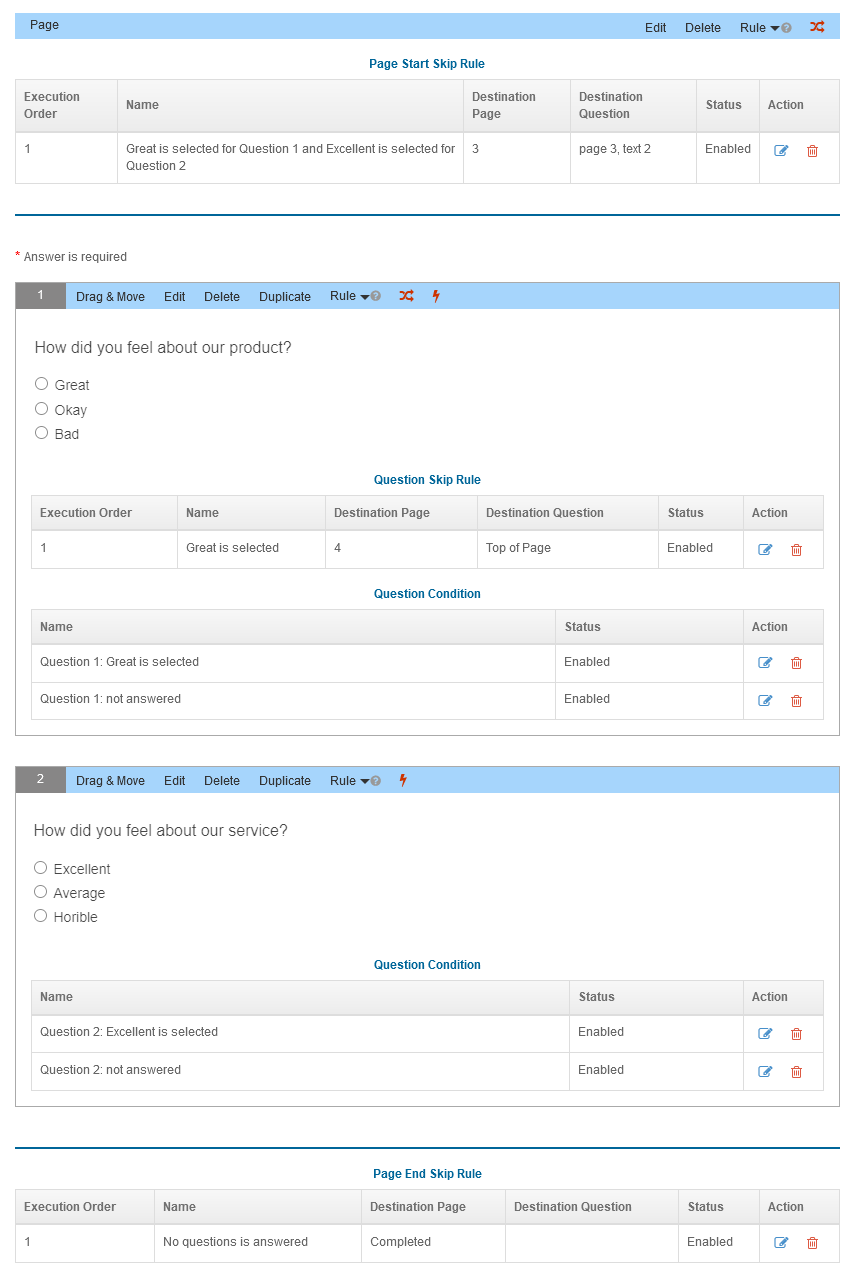
Task: Click Delete in the Question 2 toolbar
Action: click(222, 781)
